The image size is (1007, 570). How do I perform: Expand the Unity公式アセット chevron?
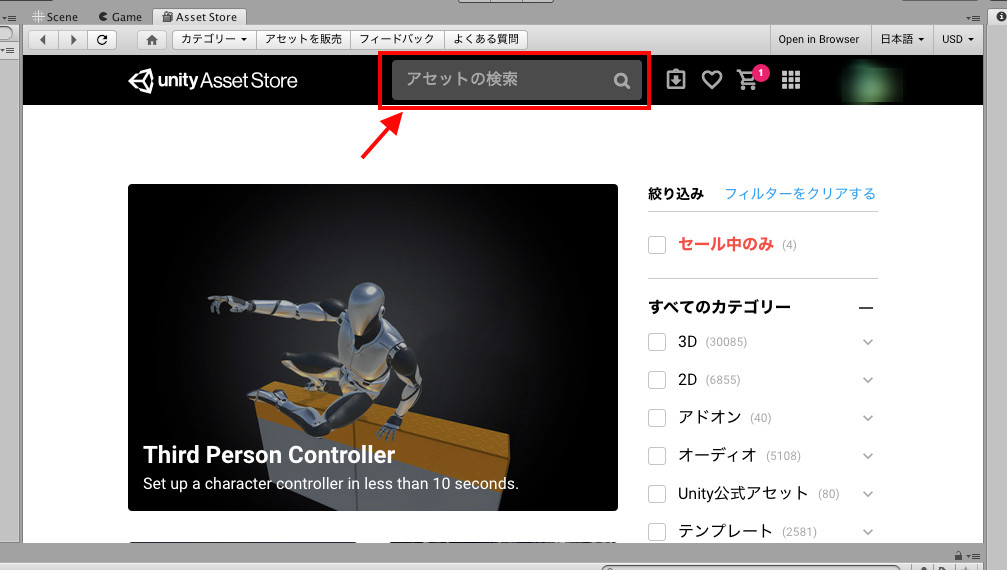(868, 494)
